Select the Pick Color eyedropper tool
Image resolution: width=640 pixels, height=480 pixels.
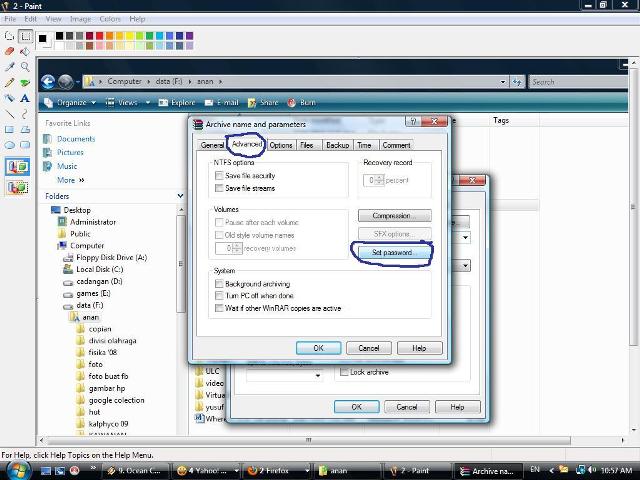pyautogui.click(x=9, y=67)
